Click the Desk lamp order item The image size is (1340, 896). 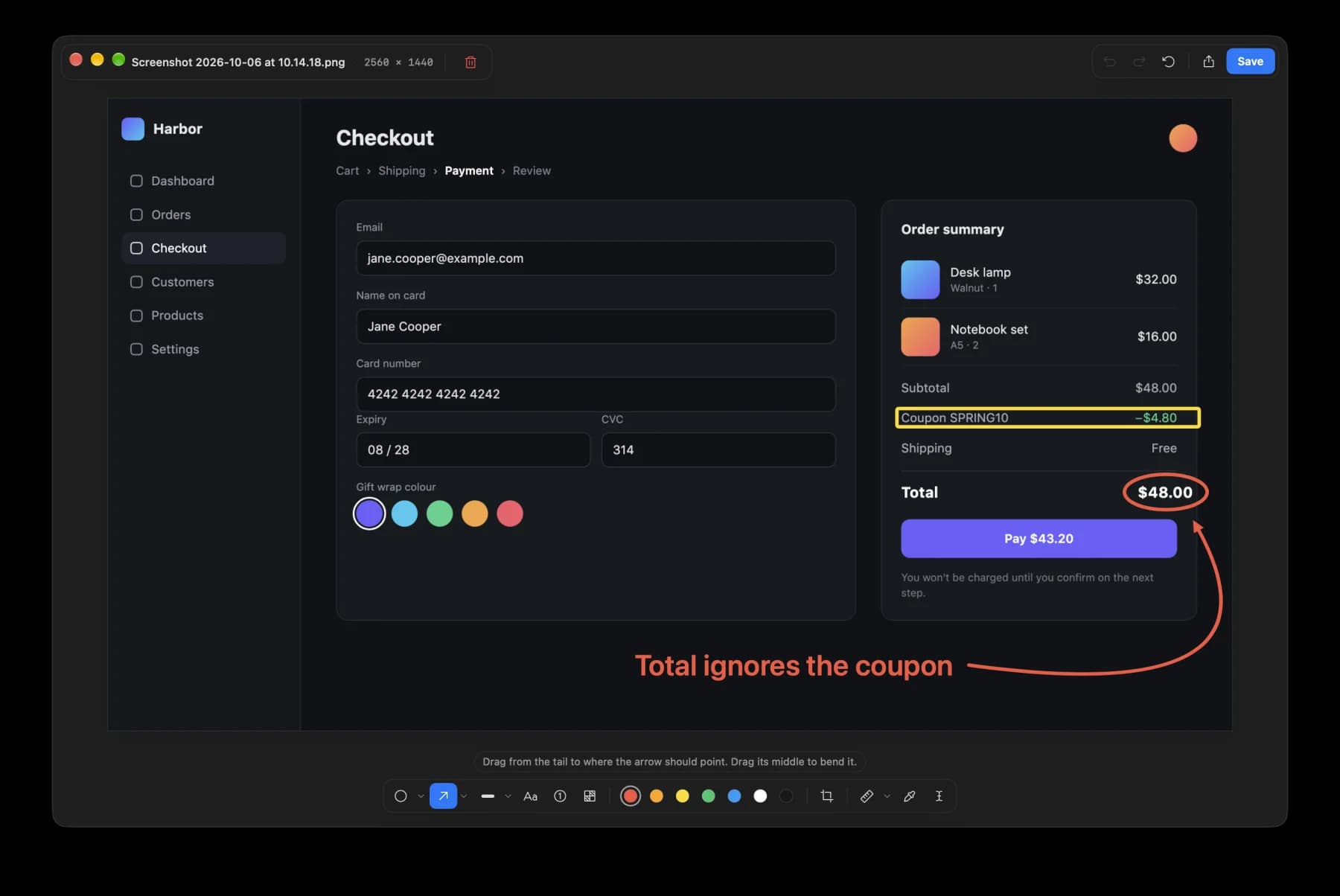[x=1038, y=279]
